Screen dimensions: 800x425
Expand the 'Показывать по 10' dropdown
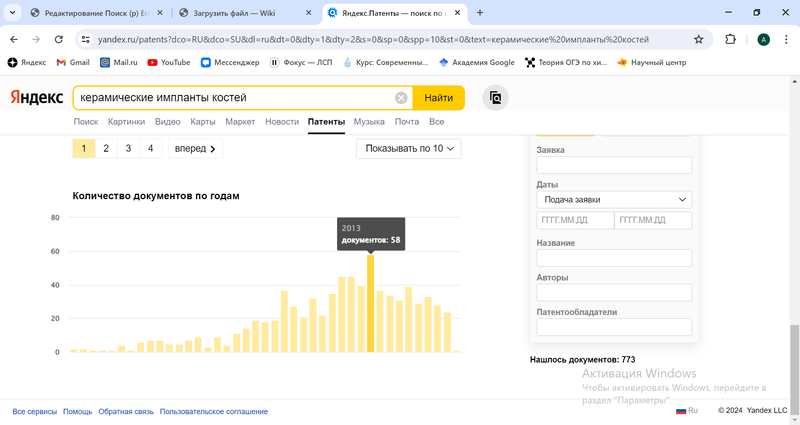coord(408,148)
